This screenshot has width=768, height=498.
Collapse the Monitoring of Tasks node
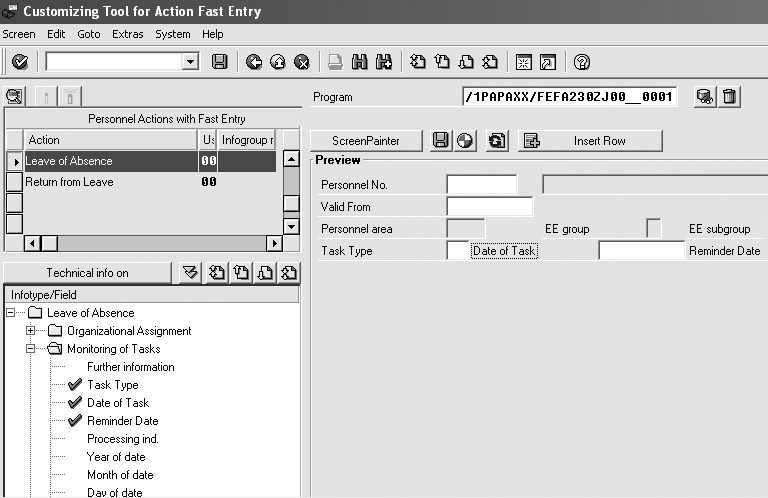pyautogui.click(x=31, y=349)
